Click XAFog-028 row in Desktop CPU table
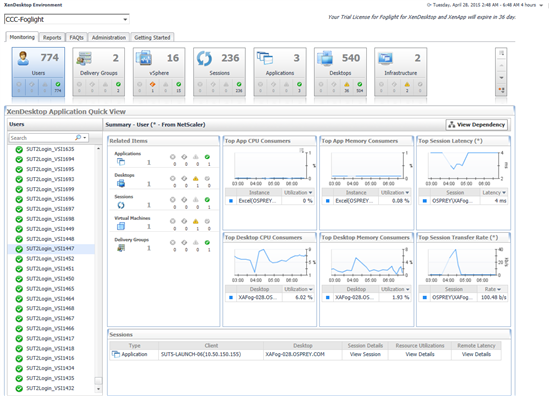 pyautogui.click(x=269, y=297)
